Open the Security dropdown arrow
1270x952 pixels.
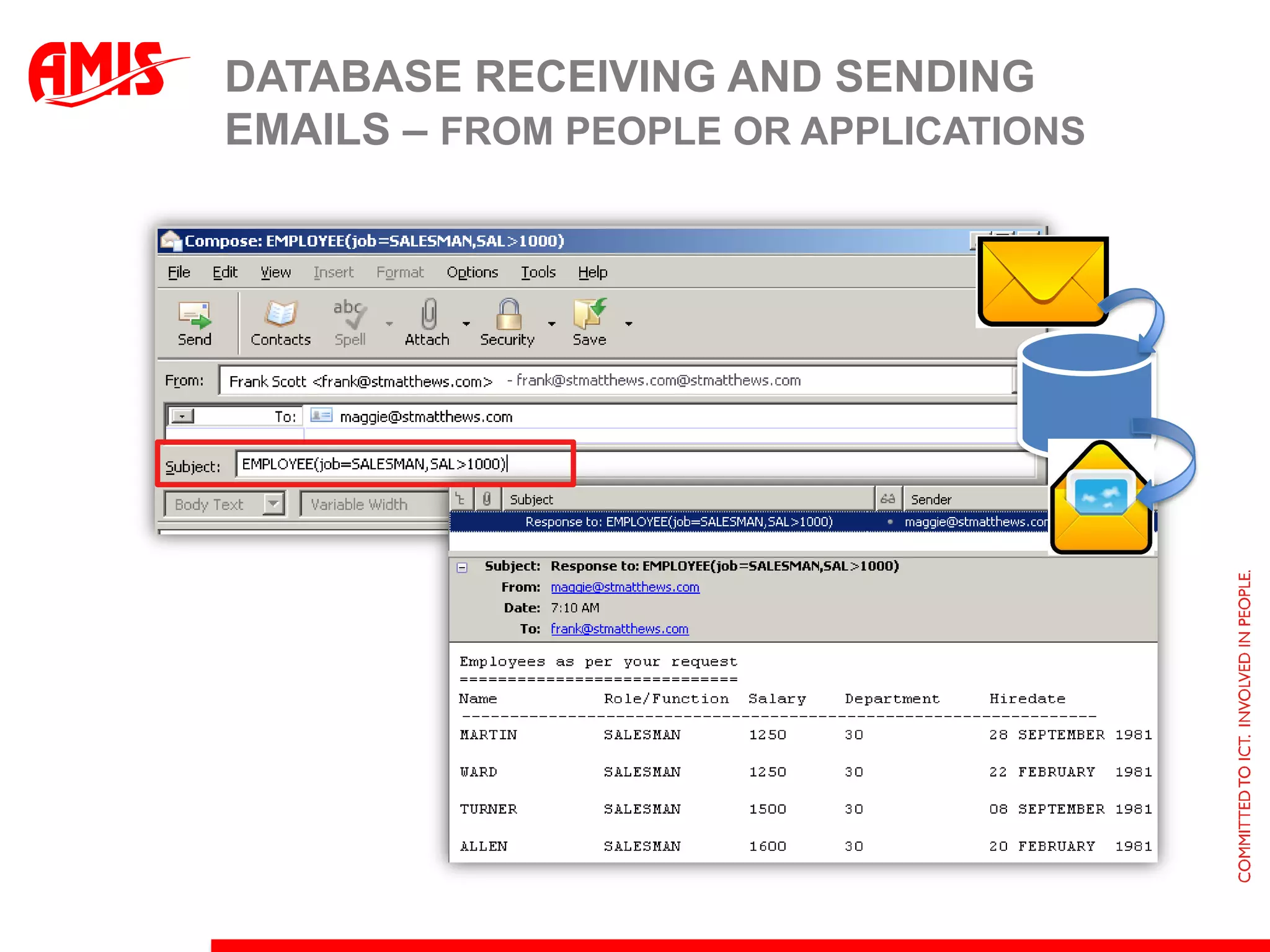[551, 324]
